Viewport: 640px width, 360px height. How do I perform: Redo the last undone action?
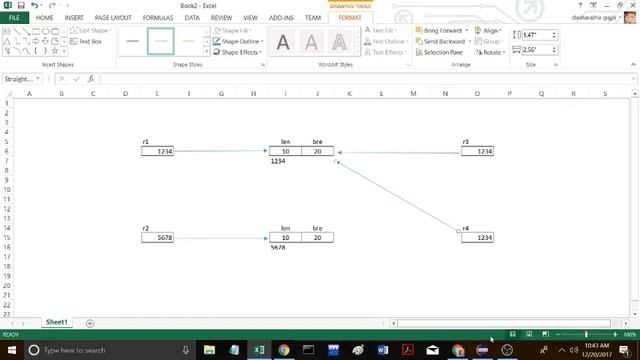52,5
